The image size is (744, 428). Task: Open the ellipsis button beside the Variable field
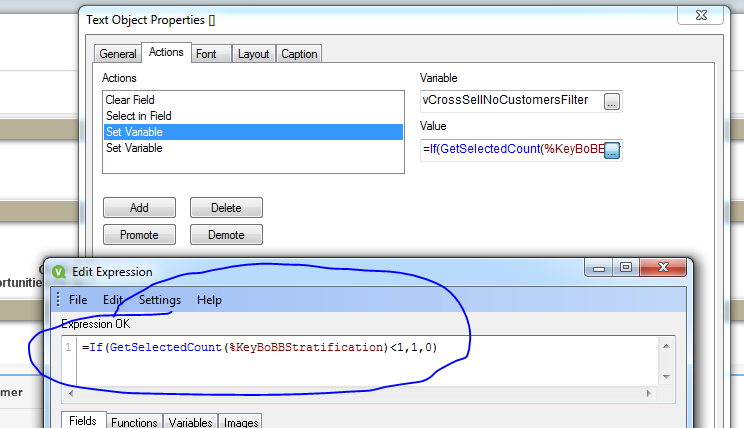coord(612,102)
